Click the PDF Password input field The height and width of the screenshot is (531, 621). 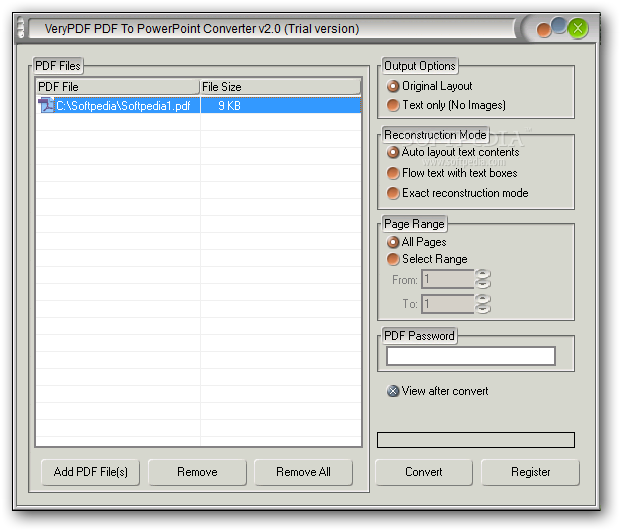(471, 356)
